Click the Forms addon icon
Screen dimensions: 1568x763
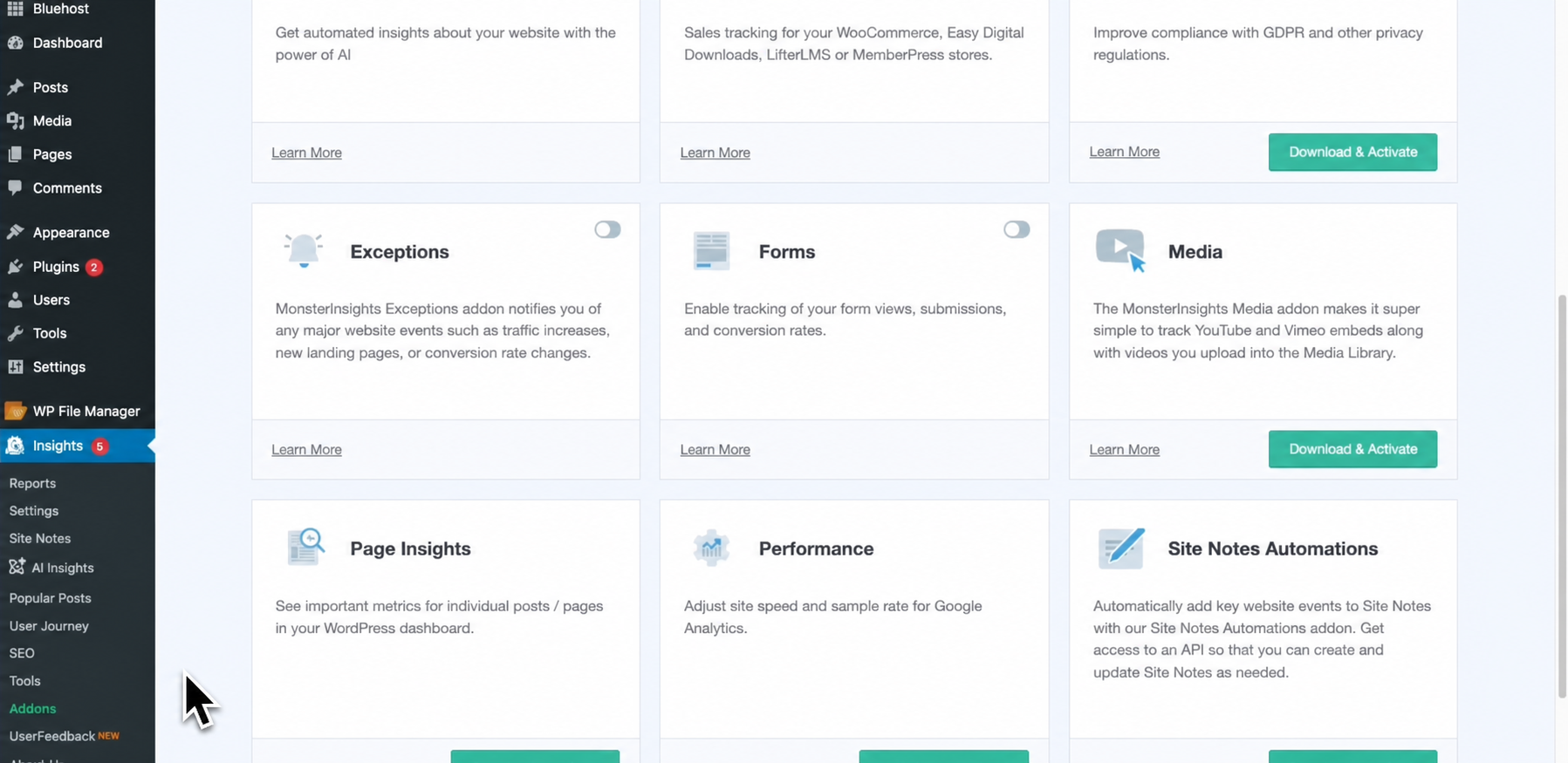coord(711,251)
